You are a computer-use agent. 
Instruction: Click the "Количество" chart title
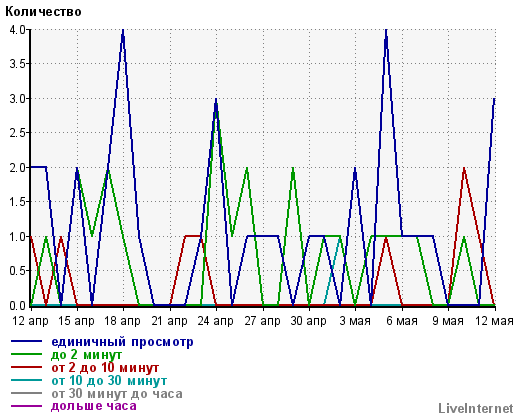point(43,12)
